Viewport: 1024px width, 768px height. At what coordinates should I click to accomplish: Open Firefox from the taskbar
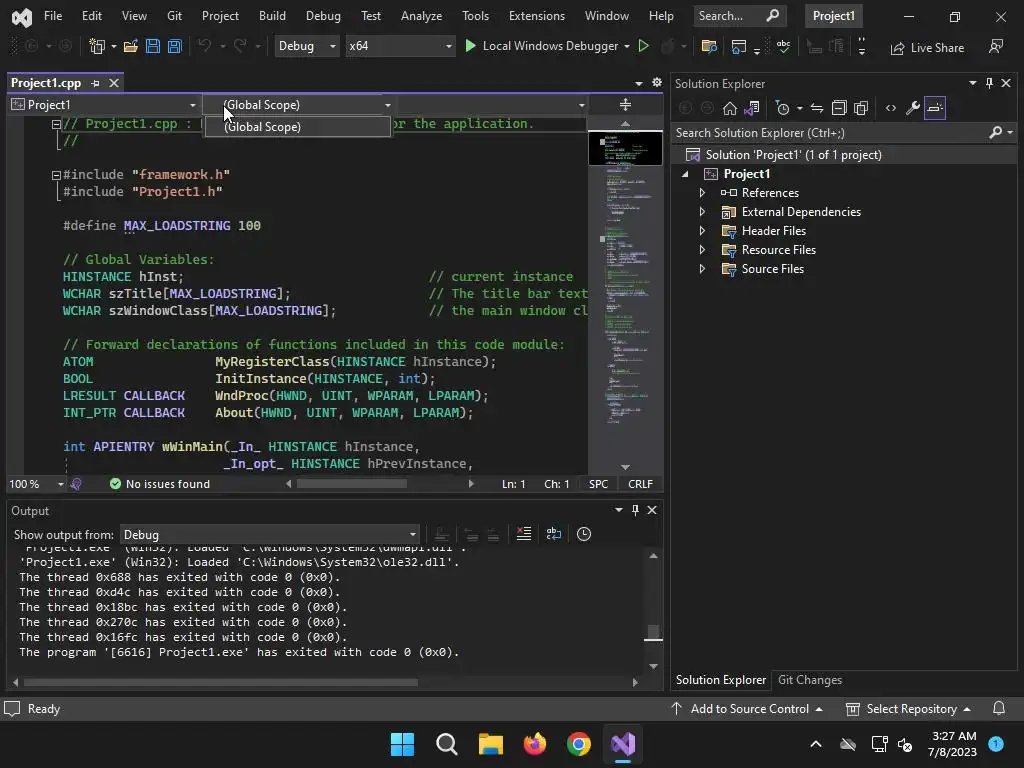pos(535,744)
